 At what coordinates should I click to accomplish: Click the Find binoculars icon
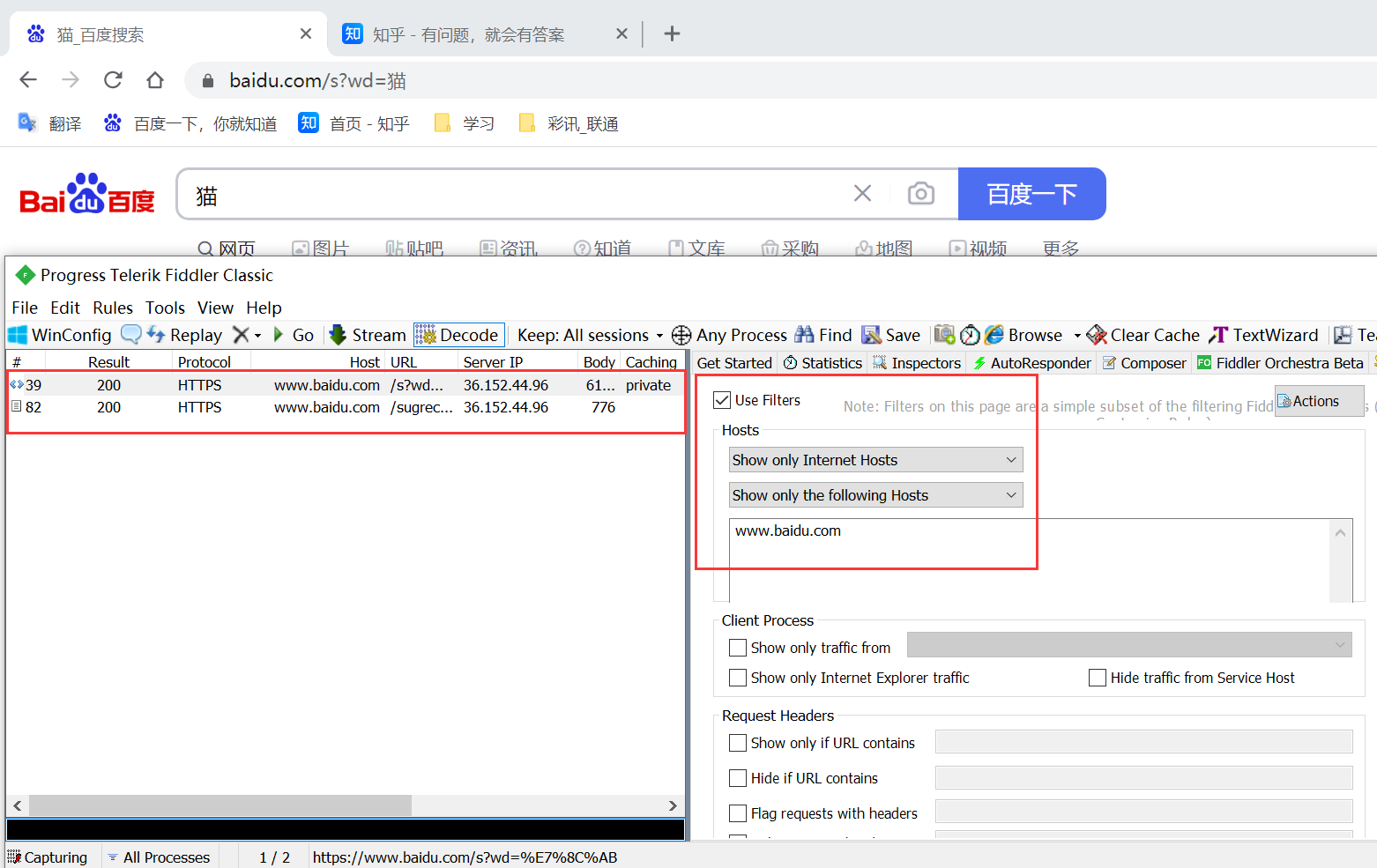pos(804,335)
